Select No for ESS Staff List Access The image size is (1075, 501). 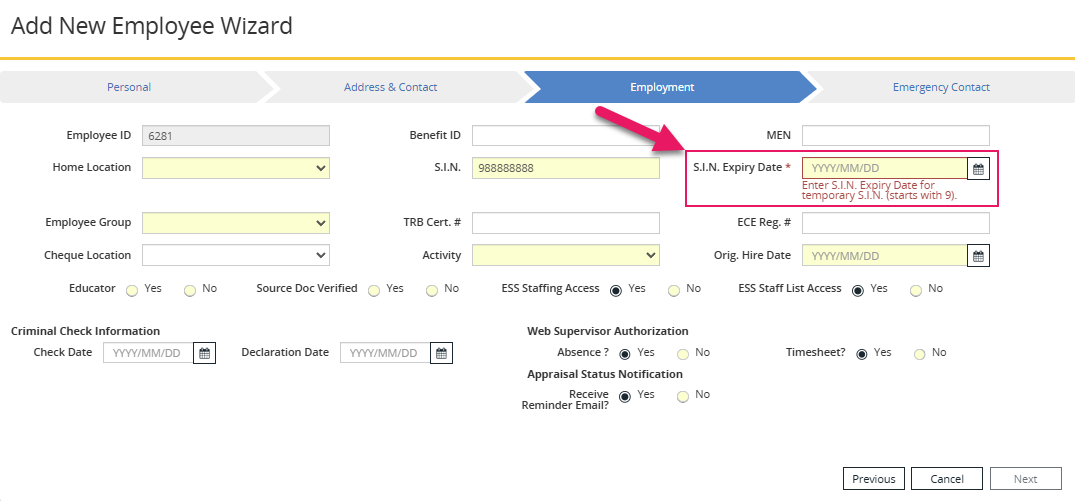pos(915,291)
